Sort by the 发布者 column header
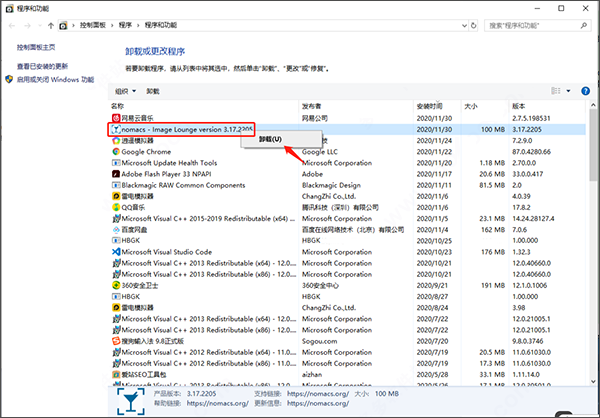The height and width of the screenshot is (418, 600). pyautogui.click(x=356, y=106)
